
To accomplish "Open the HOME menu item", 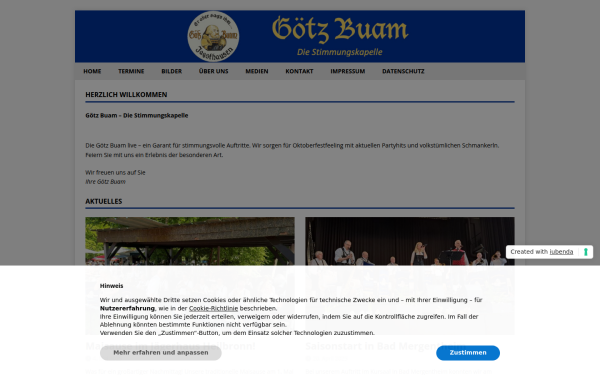I will pos(92,71).
